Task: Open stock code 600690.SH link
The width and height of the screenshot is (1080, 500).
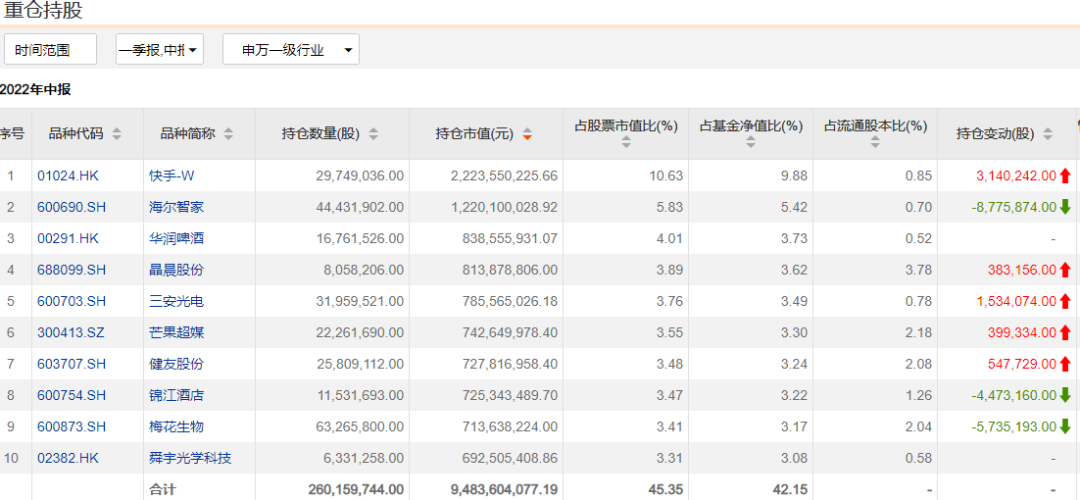Action: pyautogui.click(x=72, y=207)
